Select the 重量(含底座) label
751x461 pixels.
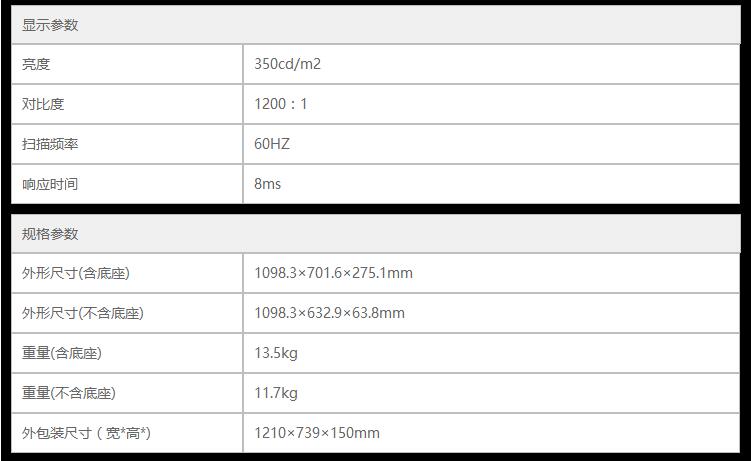point(62,353)
